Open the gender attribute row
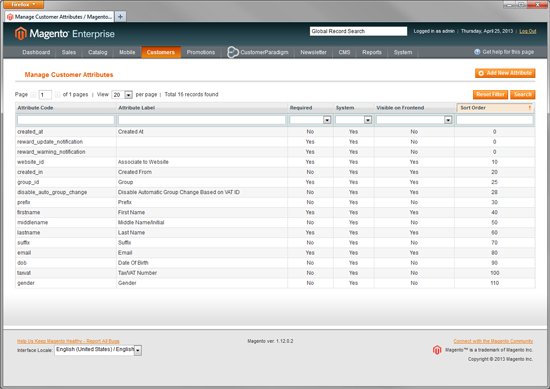 (x=275, y=283)
